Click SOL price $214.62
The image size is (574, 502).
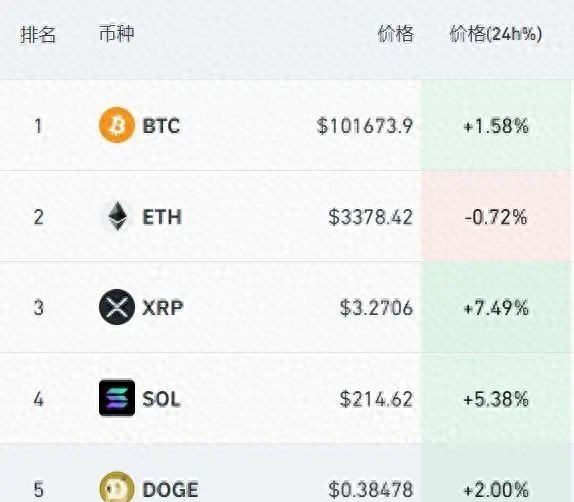[x=376, y=399]
